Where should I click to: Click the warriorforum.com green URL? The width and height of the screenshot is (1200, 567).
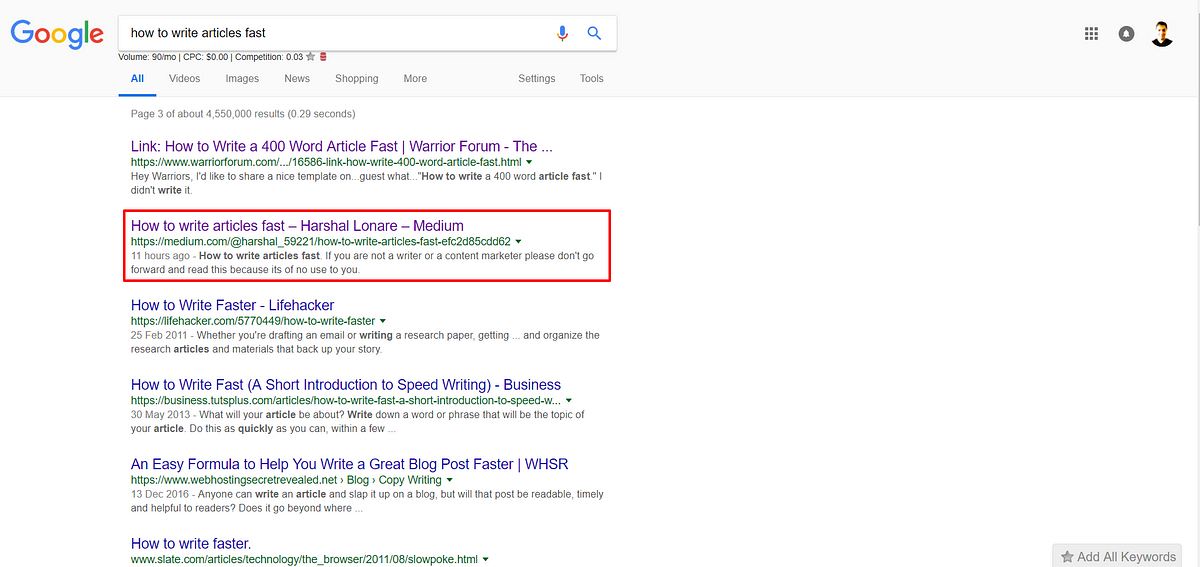coord(326,162)
